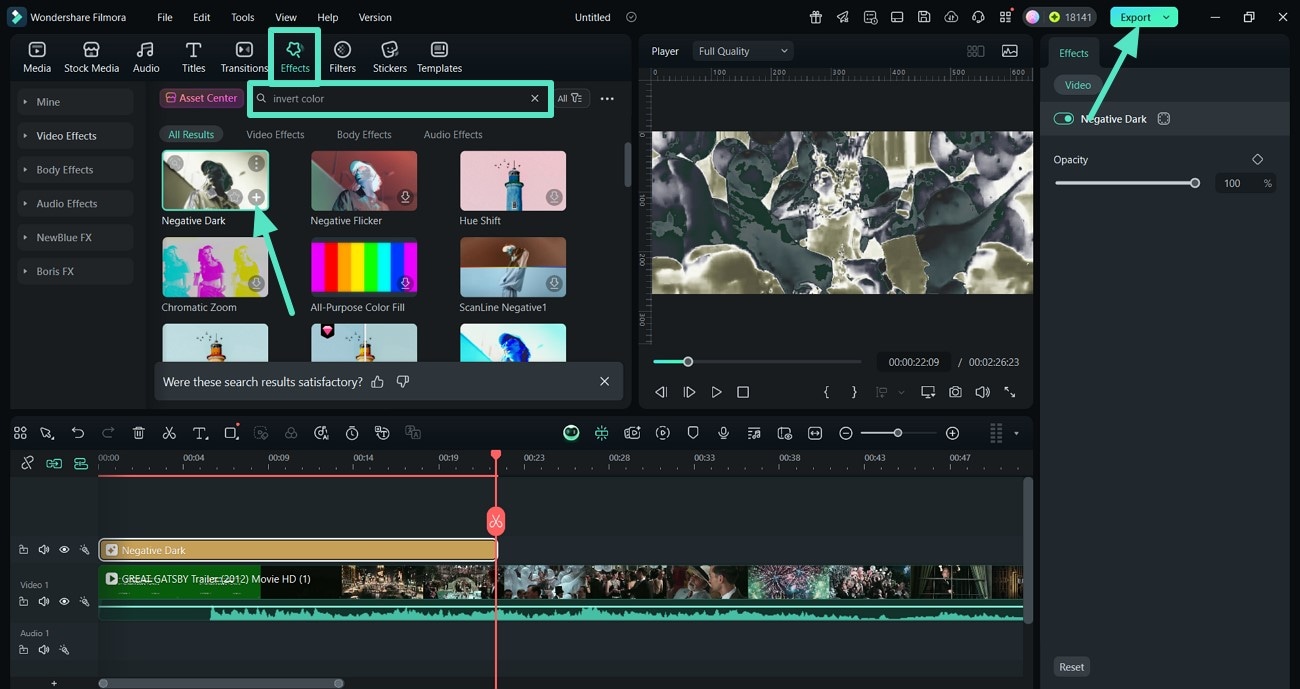Open the Filters tab
Screen dimensions: 1300x689
(x=342, y=57)
